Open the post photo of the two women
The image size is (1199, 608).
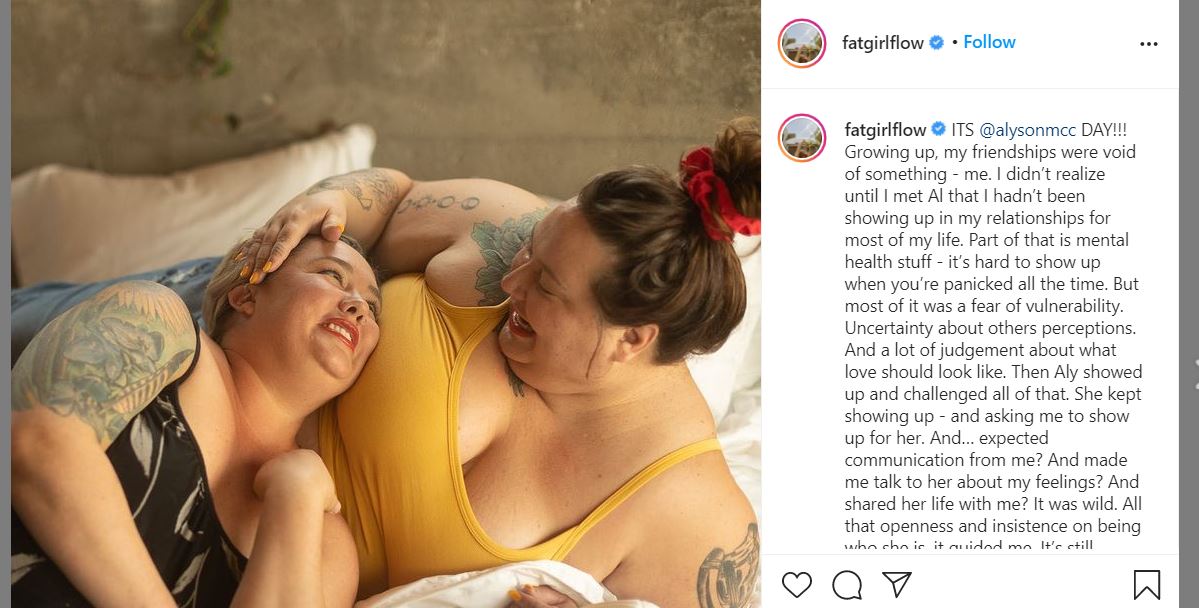[x=385, y=304]
